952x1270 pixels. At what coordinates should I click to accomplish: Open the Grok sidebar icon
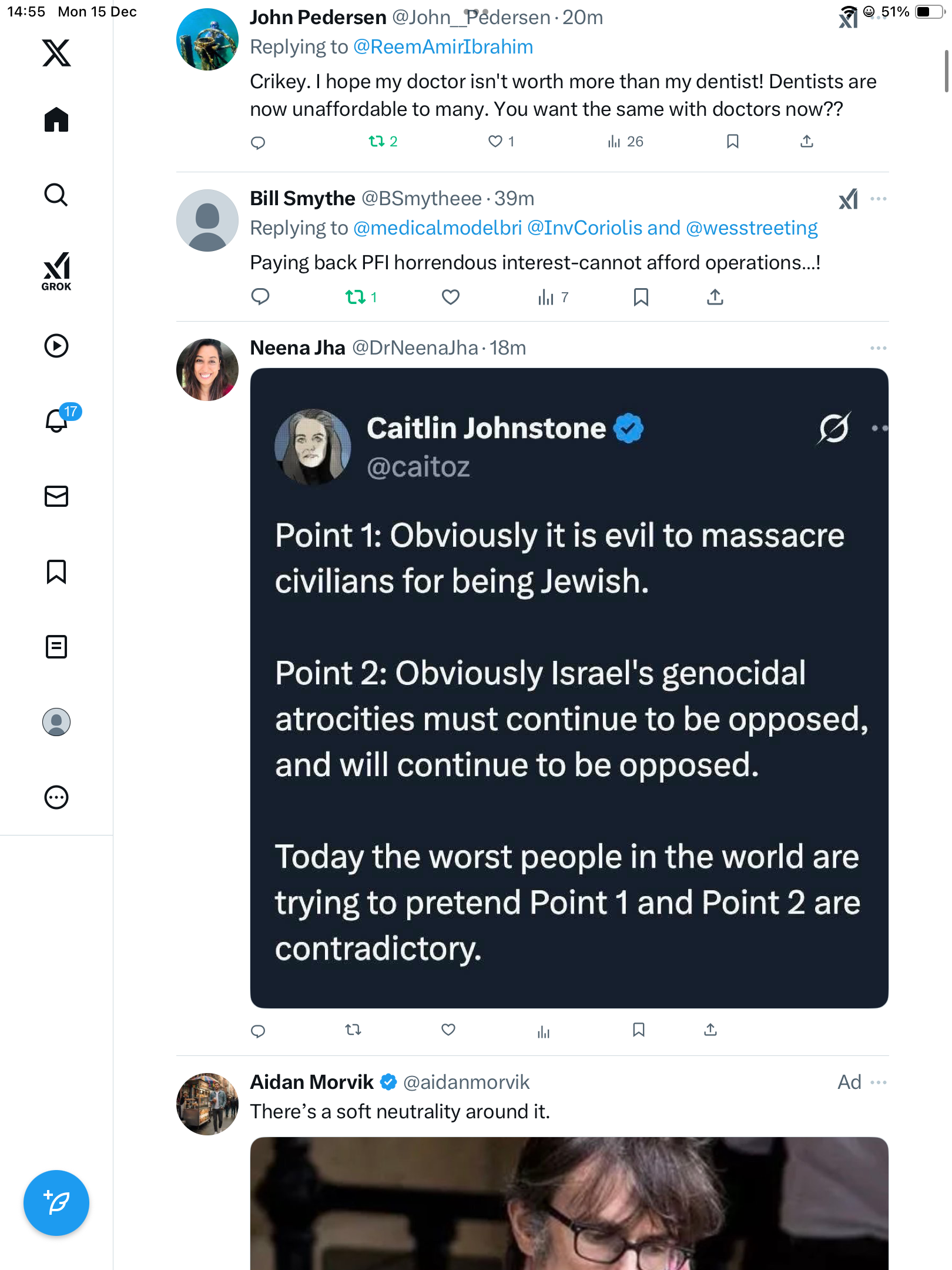click(56, 271)
